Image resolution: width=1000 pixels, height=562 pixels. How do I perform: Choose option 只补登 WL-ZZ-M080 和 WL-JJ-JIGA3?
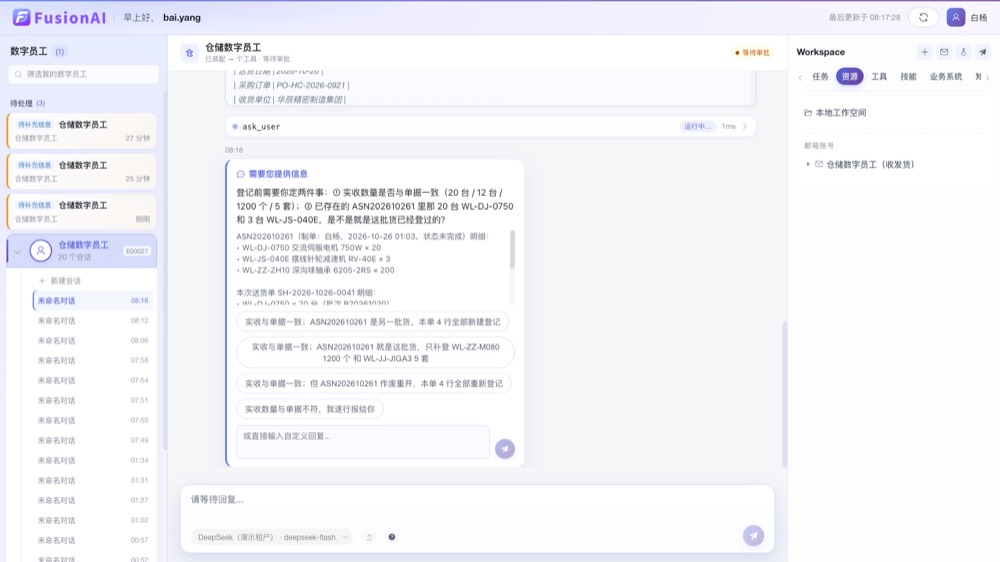pyautogui.click(x=375, y=353)
